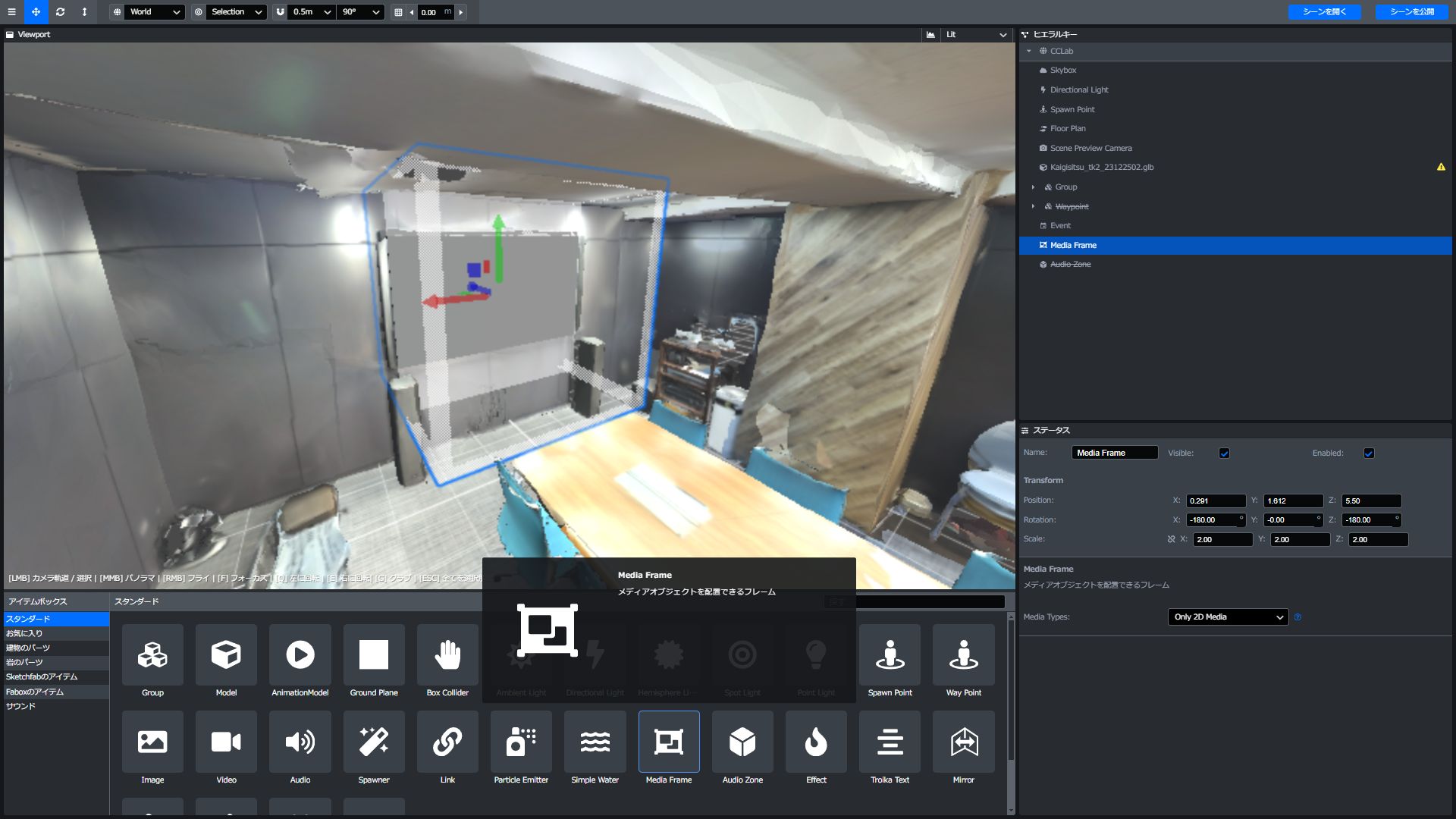This screenshot has width=1456, height=819.
Task: Select the rotate tool in toolbar
Action: [60, 11]
